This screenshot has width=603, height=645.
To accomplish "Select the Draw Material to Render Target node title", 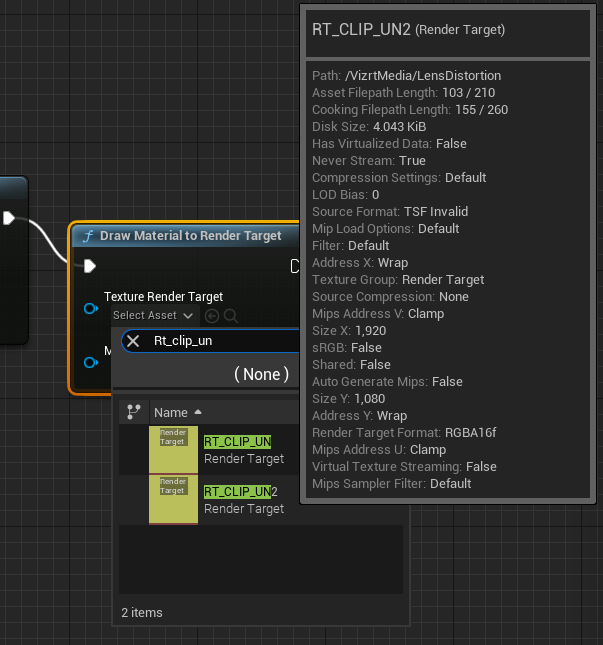I will pyautogui.click(x=190, y=236).
